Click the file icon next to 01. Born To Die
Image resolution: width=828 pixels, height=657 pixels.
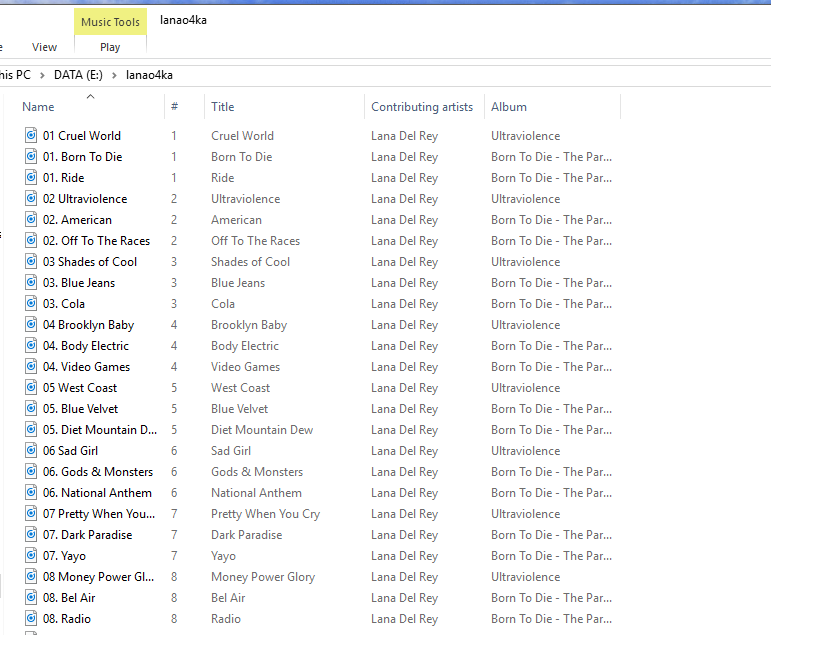(31, 156)
